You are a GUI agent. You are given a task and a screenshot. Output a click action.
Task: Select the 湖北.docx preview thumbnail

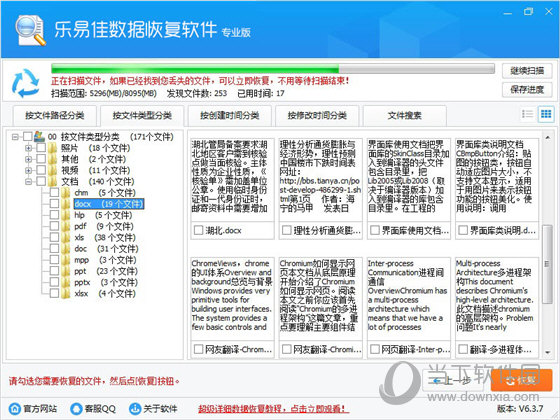tap(232, 180)
